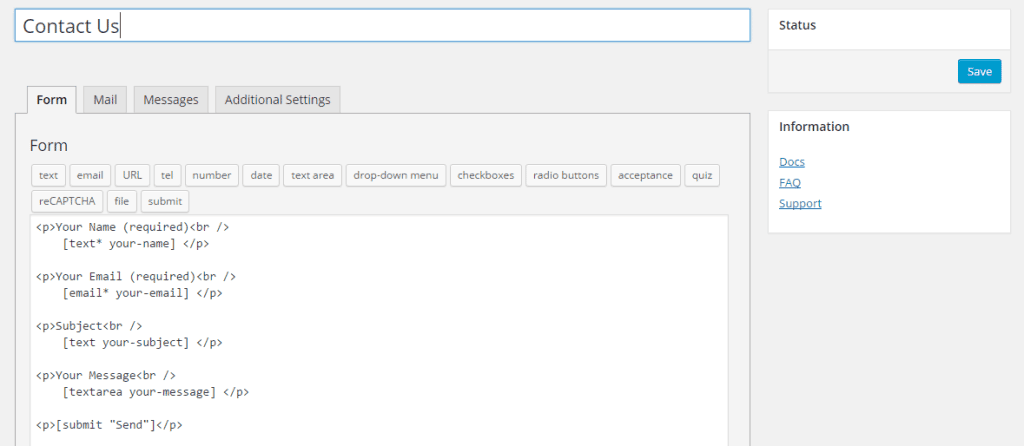Insert a number field tag
This screenshot has width=1024, height=446.
(x=212, y=175)
